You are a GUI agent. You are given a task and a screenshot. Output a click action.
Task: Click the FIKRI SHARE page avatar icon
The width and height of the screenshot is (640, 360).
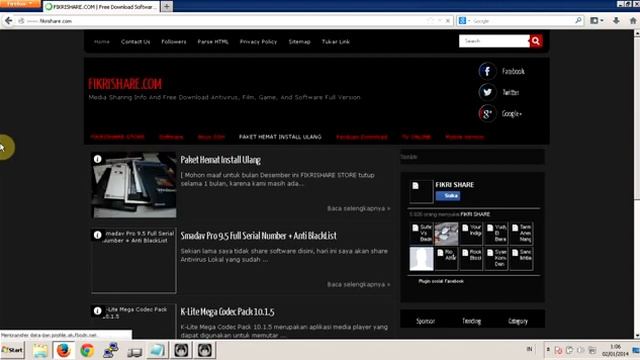pos(421,191)
